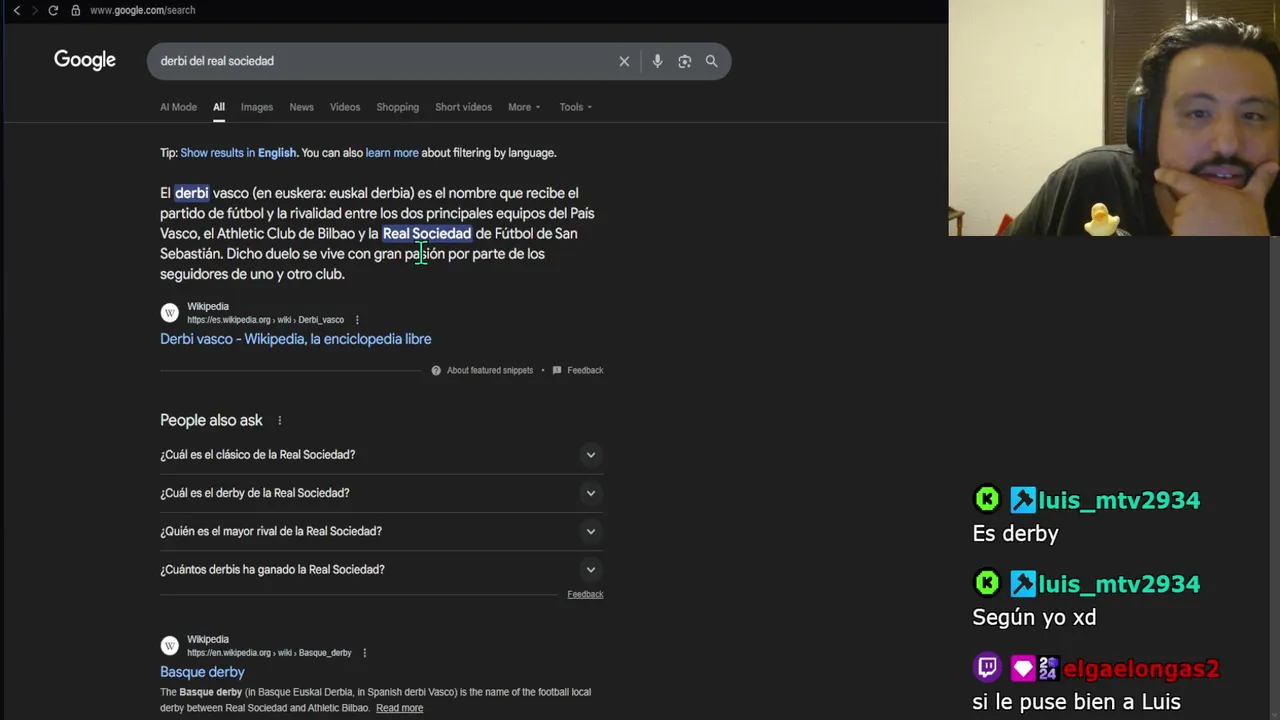Open Basque derby Wikipedia result
1280x720 pixels.
pos(202,672)
